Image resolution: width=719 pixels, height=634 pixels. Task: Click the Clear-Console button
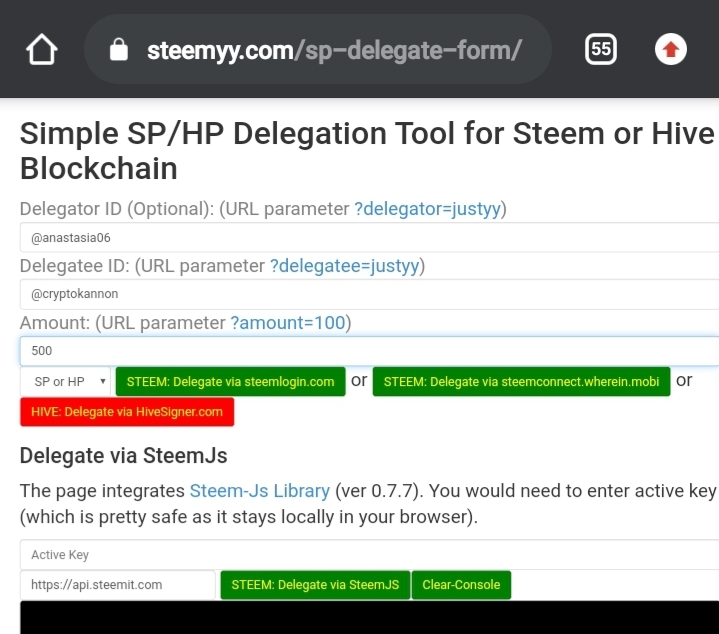click(461, 584)
